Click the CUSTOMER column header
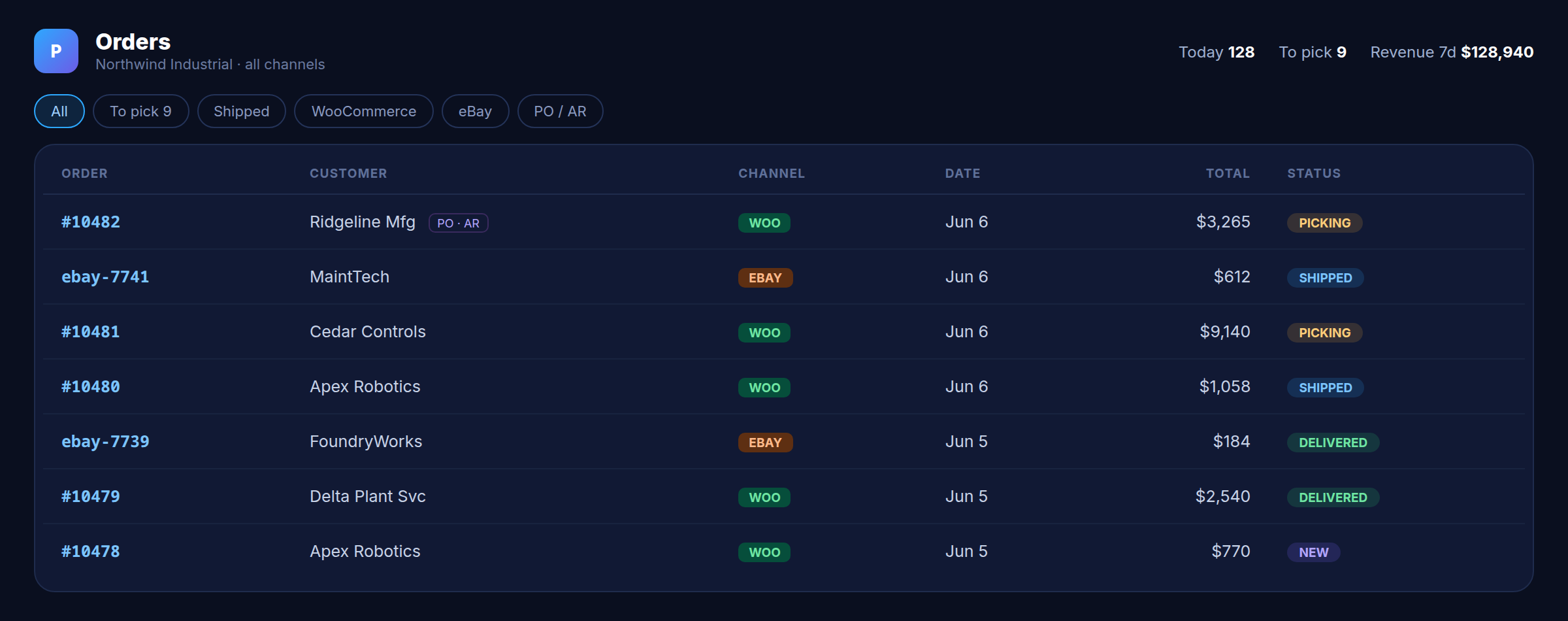This screenshot has width=1568, height=621. tap(348, 173)
